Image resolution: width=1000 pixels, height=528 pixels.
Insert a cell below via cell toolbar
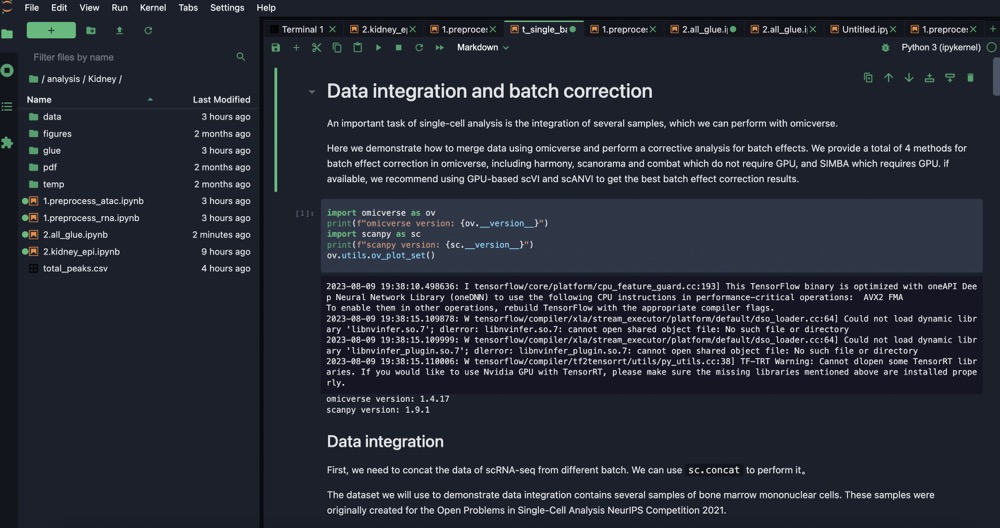click(x=950, y=78)
